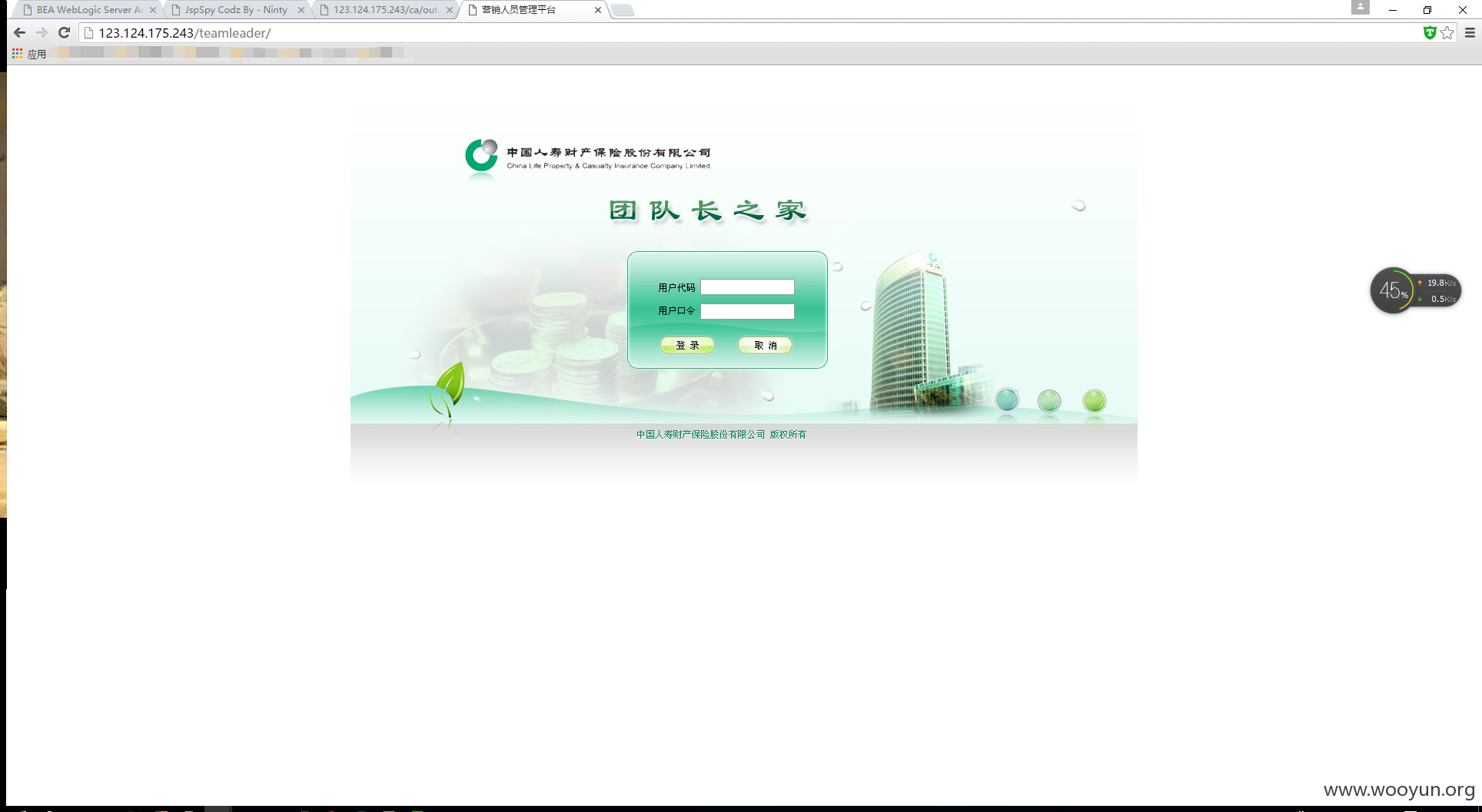Click the 登录 login button
The width and height of the screenshot is (1482, 812).
687,346
